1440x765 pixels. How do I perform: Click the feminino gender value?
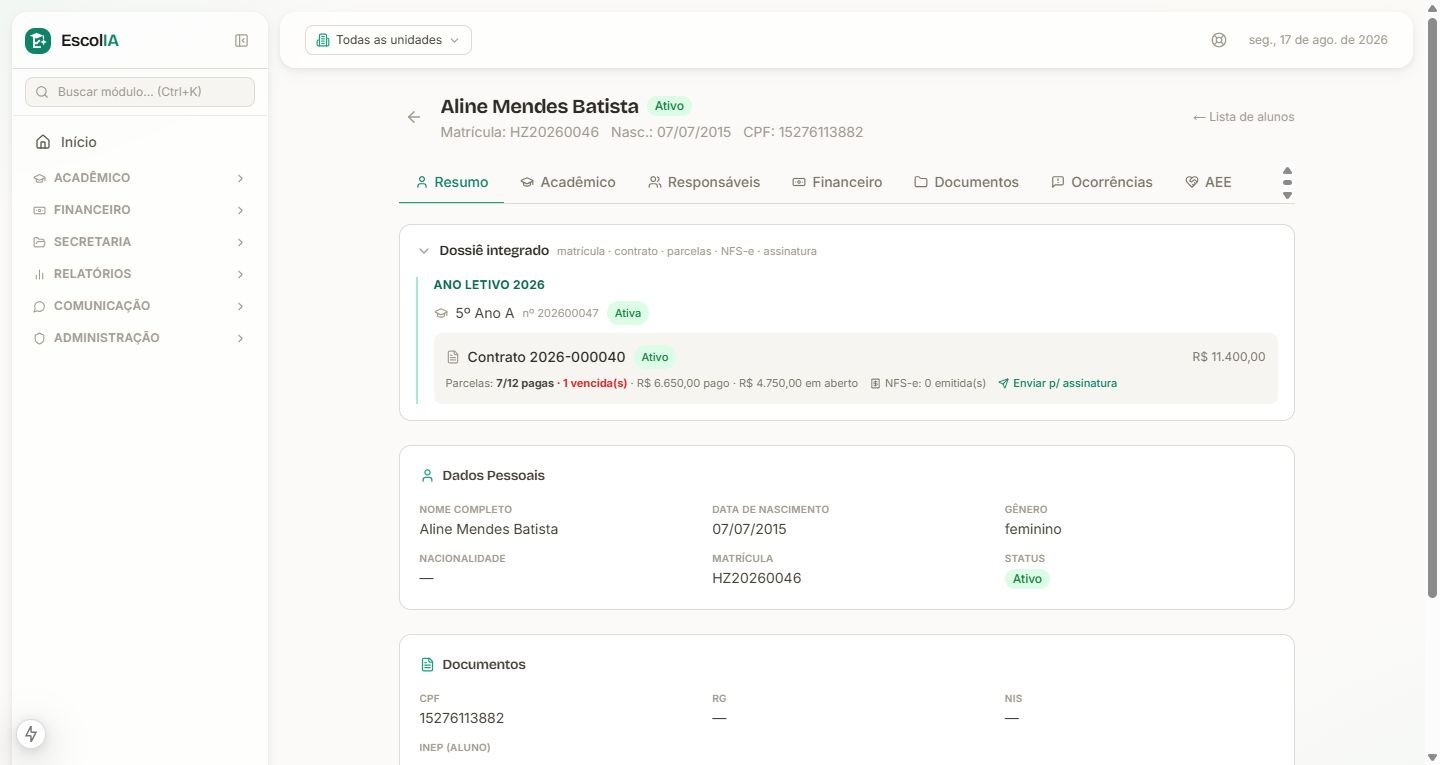tap(1033, 529)
